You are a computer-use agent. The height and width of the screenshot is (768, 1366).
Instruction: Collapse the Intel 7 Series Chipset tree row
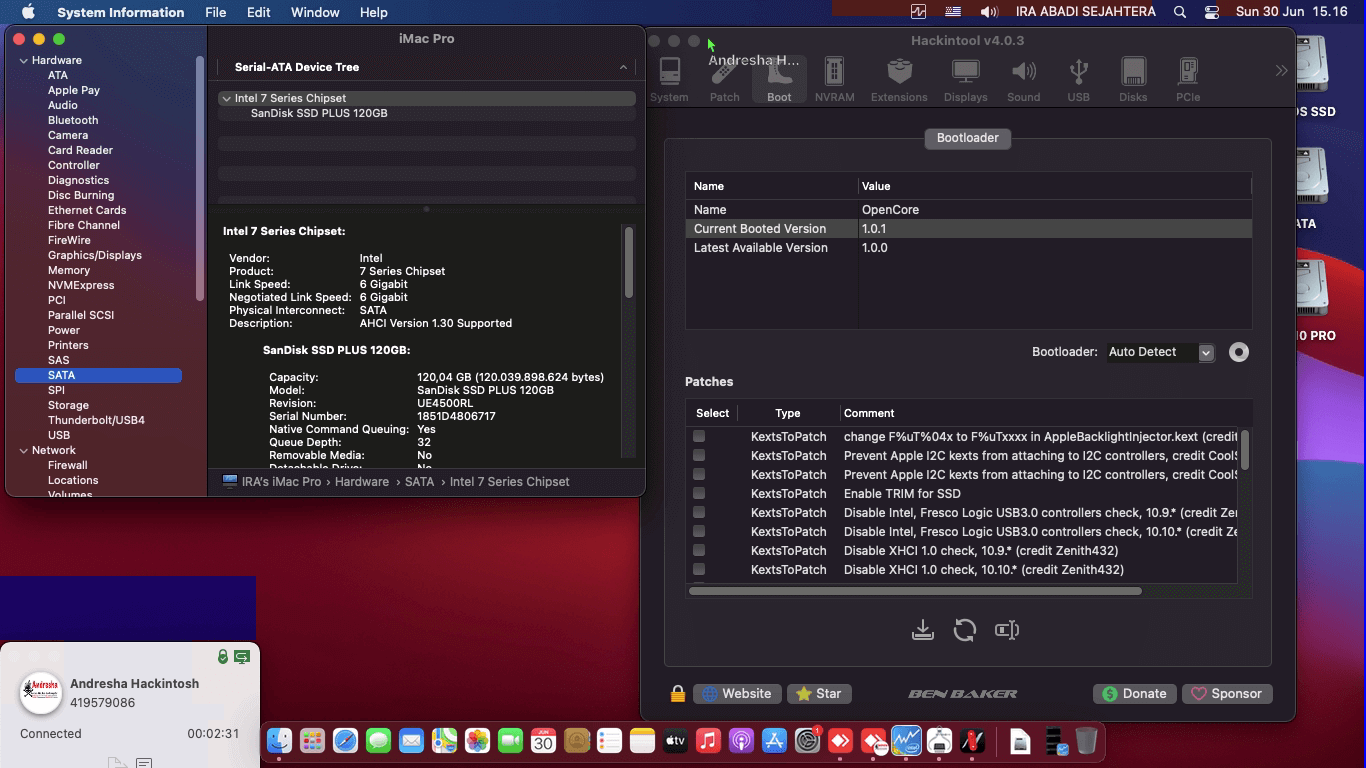pos(226,98)
